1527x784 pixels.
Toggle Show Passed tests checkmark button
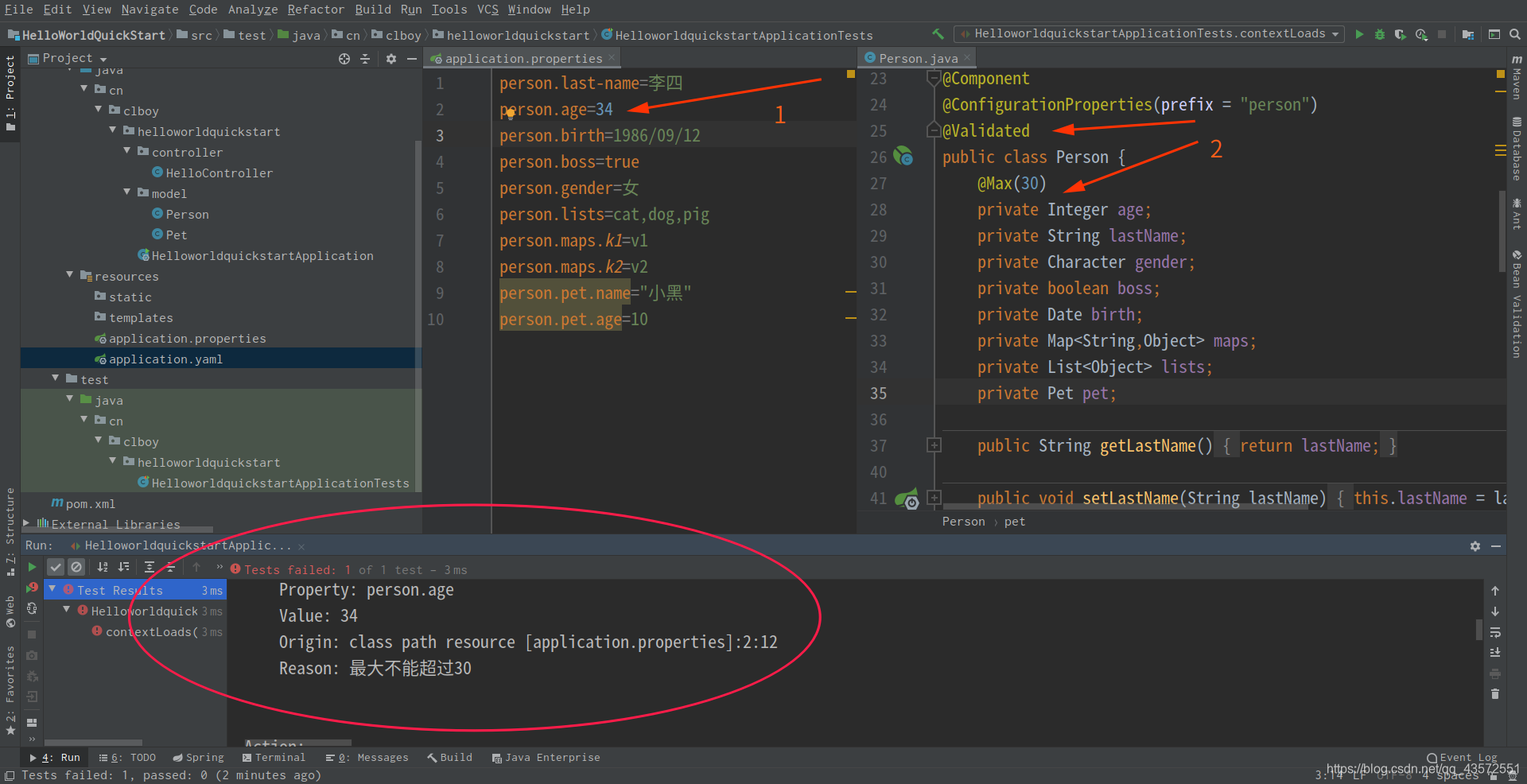[56, 567]
